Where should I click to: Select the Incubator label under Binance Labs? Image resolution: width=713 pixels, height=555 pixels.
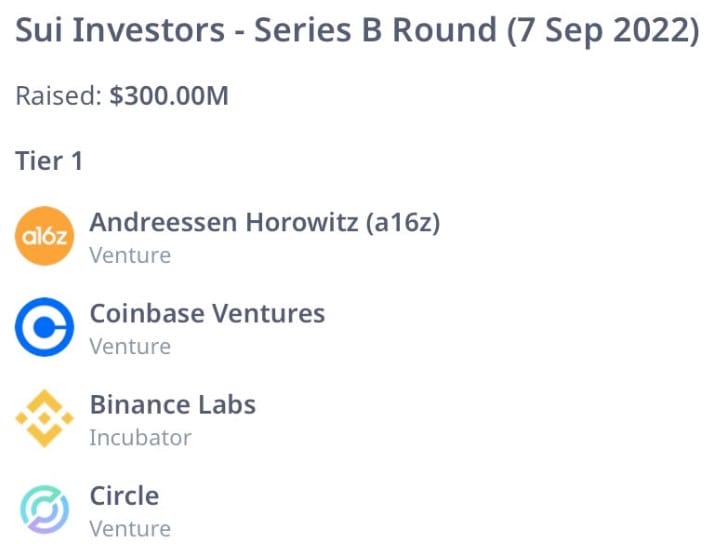140,438
